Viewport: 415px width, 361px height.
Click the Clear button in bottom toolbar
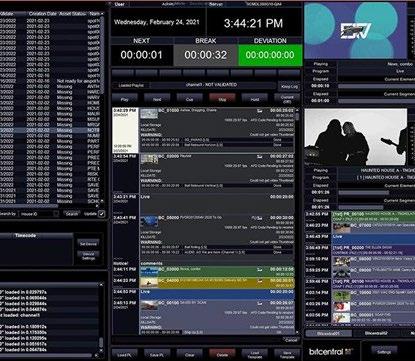189,354
